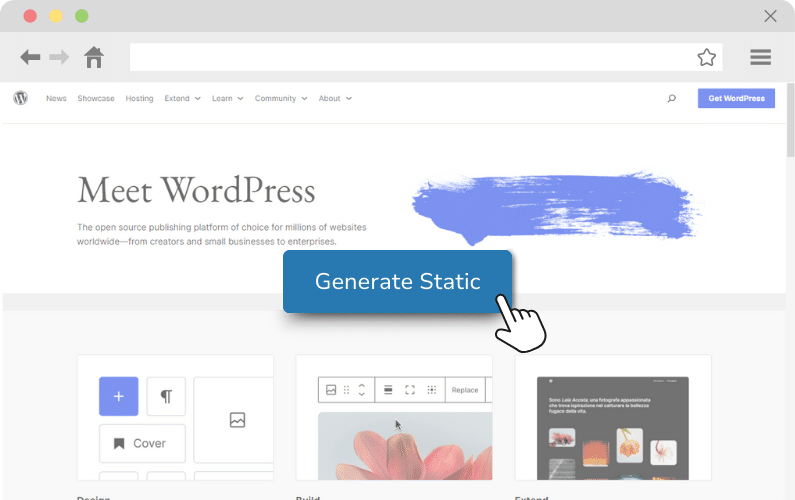
Task: Open the News link
Action: coord(56,98)
